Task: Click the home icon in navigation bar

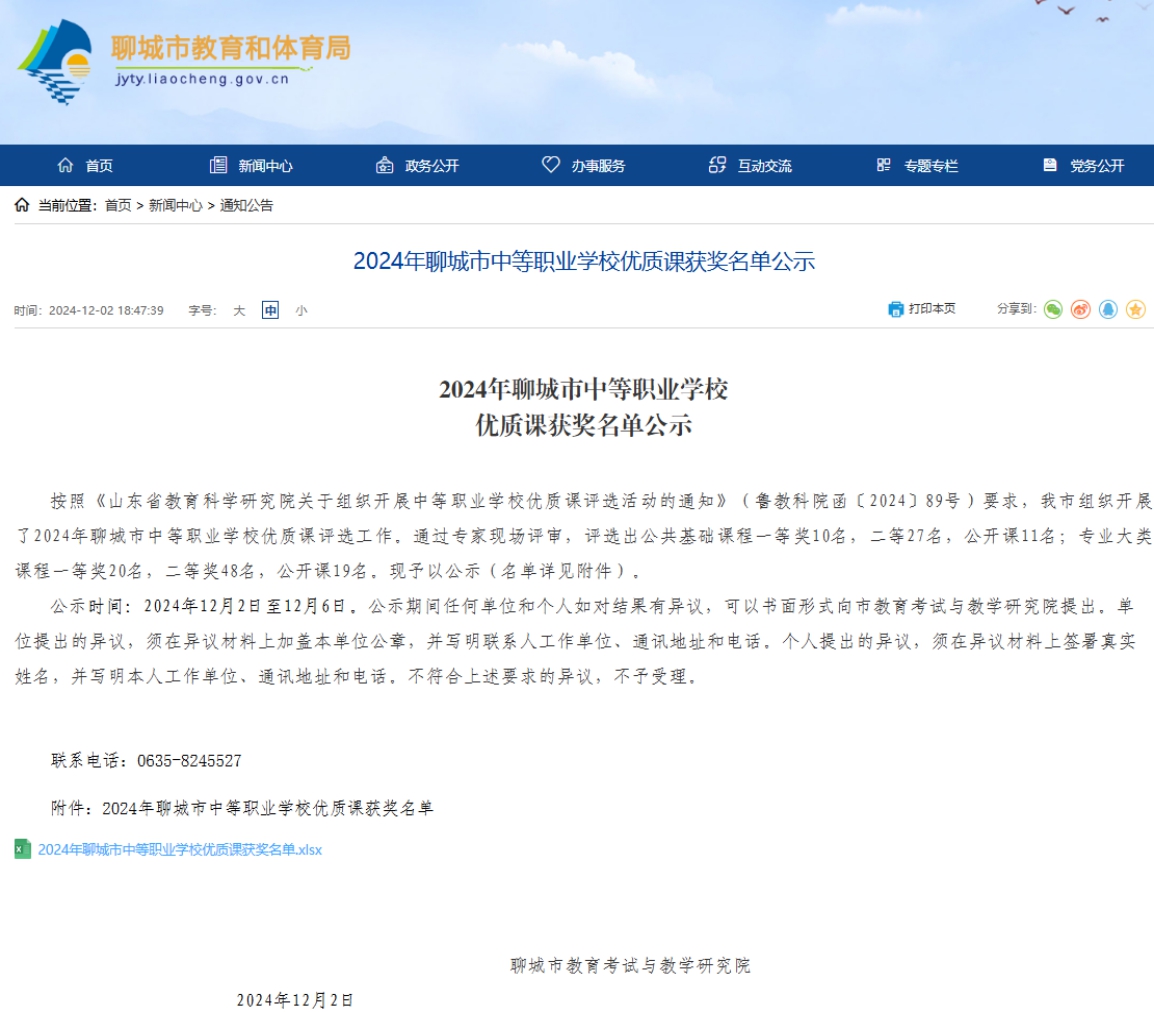Action: point(66,165)
